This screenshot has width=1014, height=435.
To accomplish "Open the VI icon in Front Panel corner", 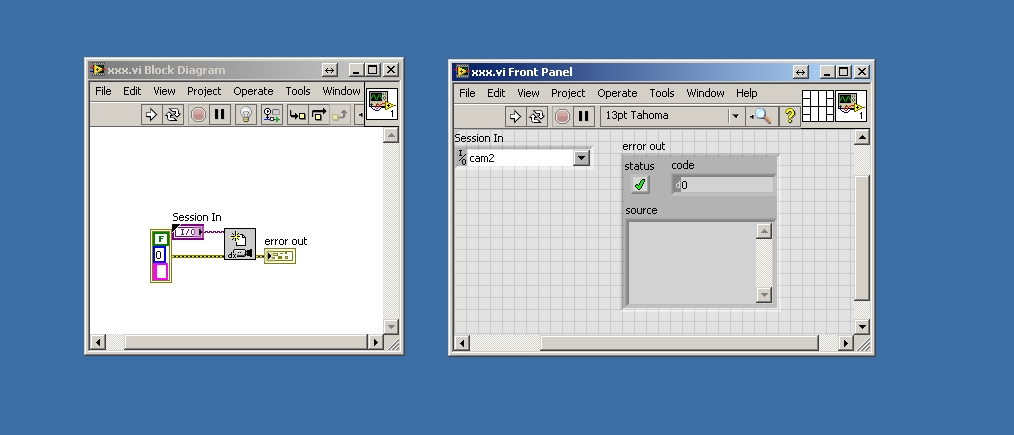I will coord(851,106).
